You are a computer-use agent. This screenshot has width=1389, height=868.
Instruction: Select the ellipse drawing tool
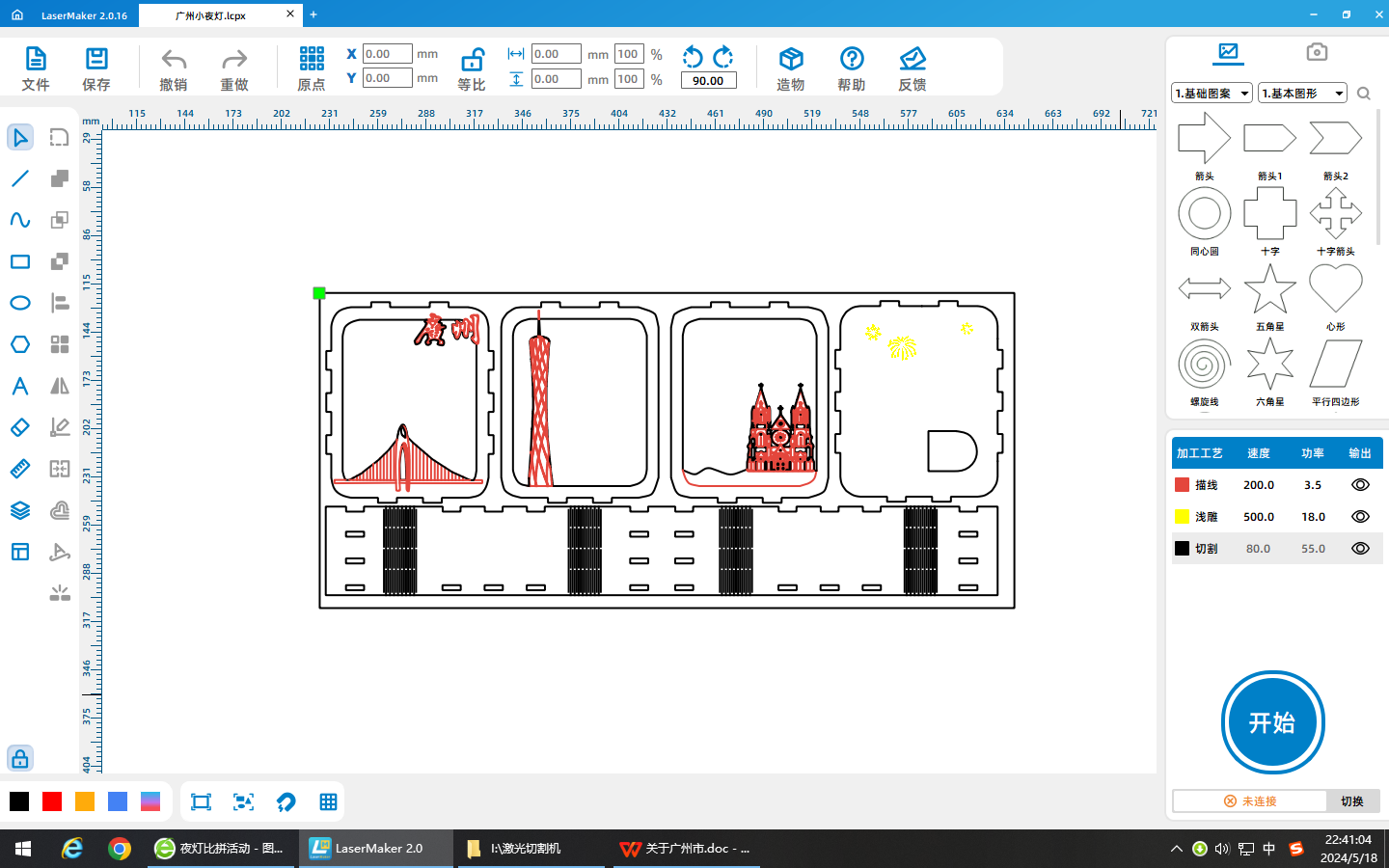[x=20, y=303]
